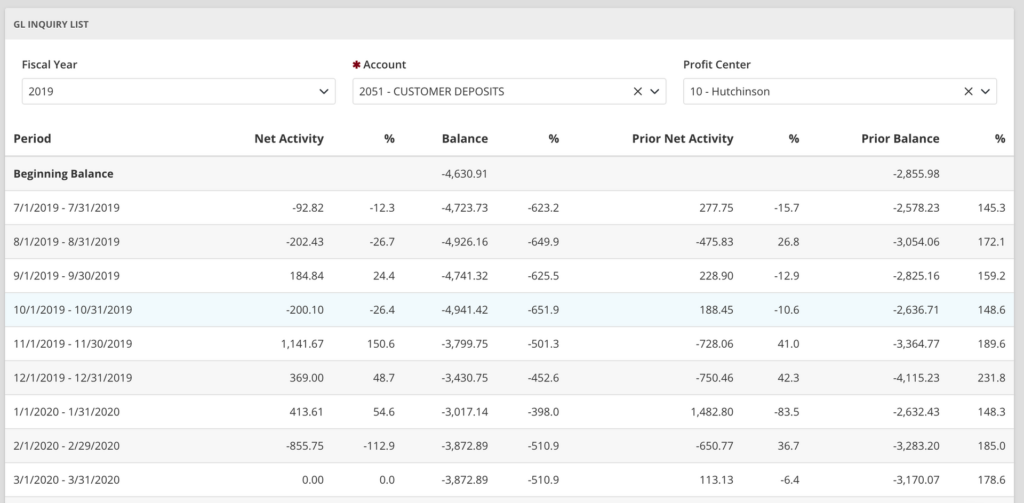Viewport: 1024px width, 503px height.
Task: Click the Period column header
Action: (x=33, y=139)
